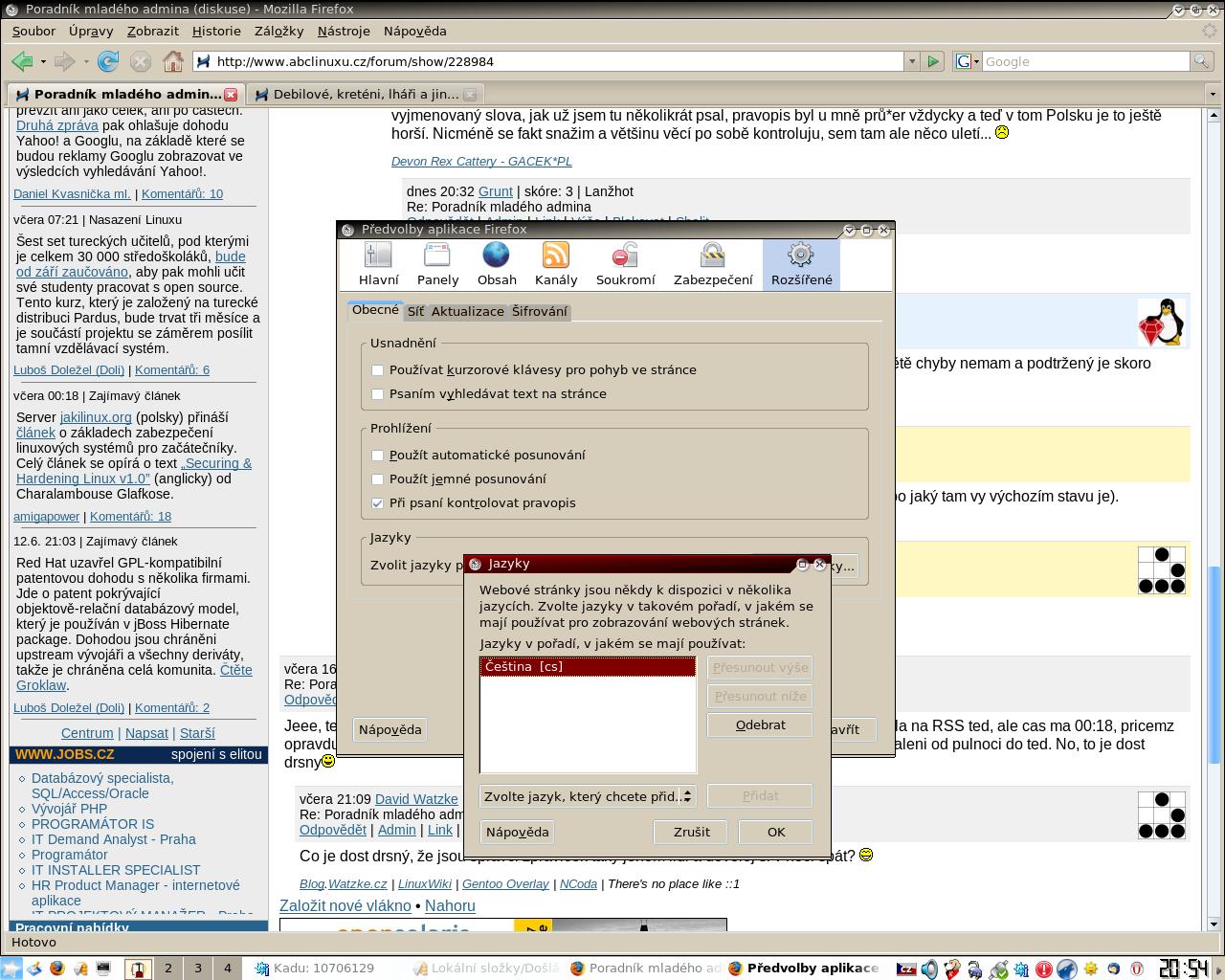Screen dimensions: 1225x980
Task: Open the Založit nové vlákno link
Action: tap(345, 905)
